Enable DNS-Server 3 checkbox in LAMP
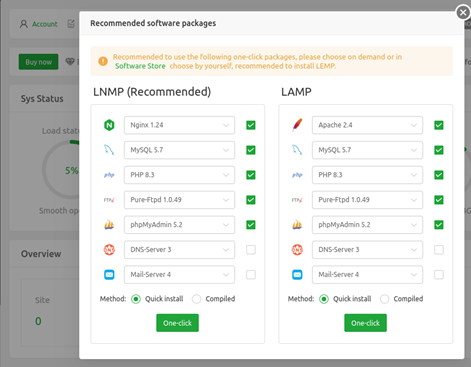 (x=439, y=250)
